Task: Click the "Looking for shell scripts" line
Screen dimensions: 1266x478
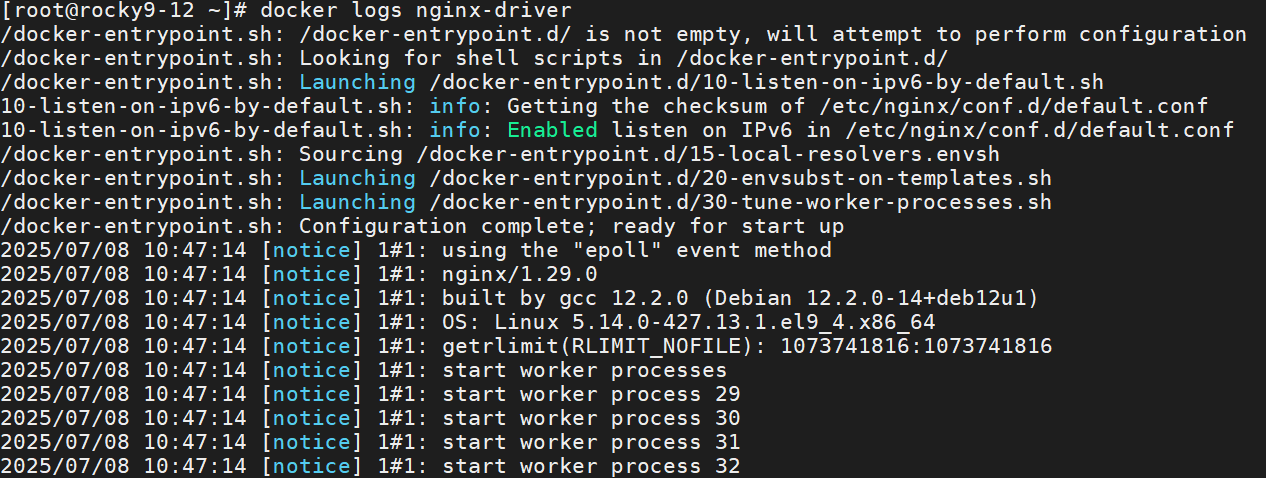Action: point(474,59)
